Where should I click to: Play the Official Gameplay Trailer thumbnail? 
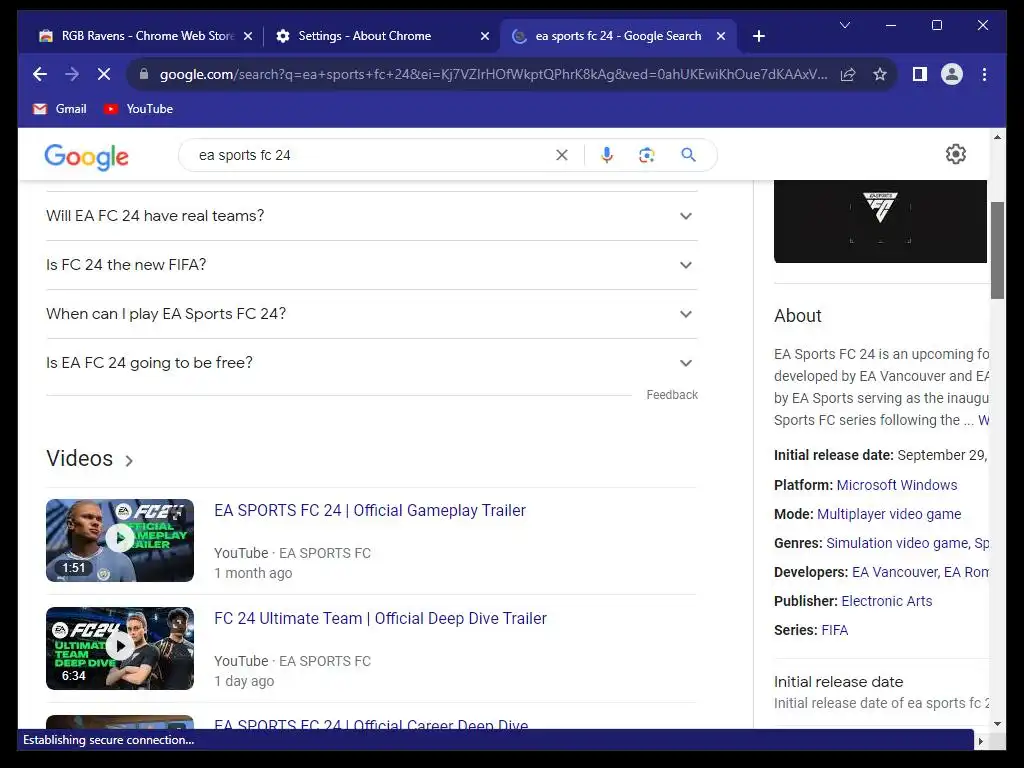click(x=120, y=540)
